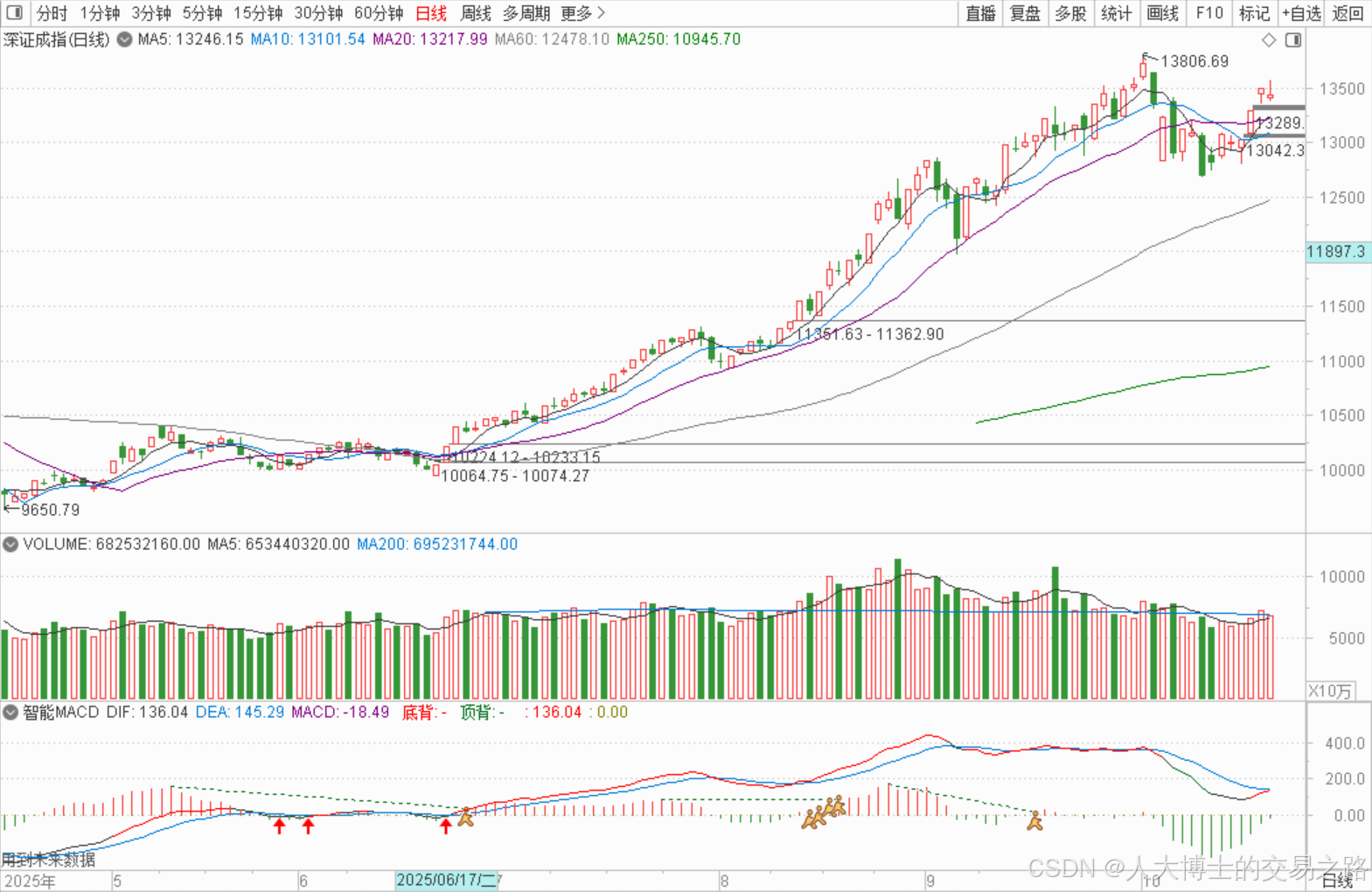The image size is (1372, 892).
Task: Open the 多股 multi-stock view
Action: click(x=1070, y=13)
